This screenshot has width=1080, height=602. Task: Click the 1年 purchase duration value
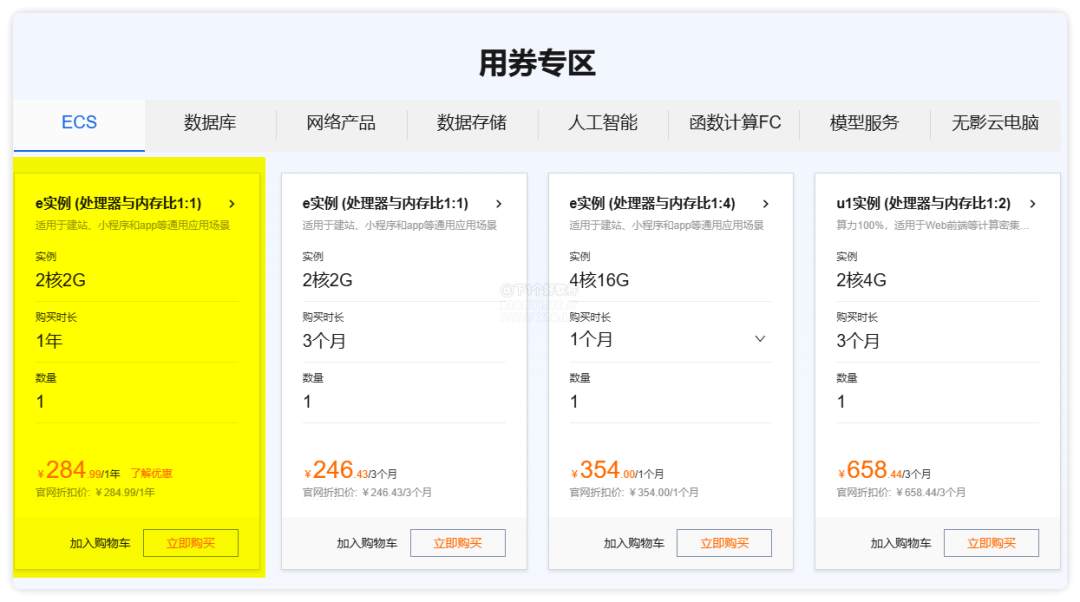49,341
